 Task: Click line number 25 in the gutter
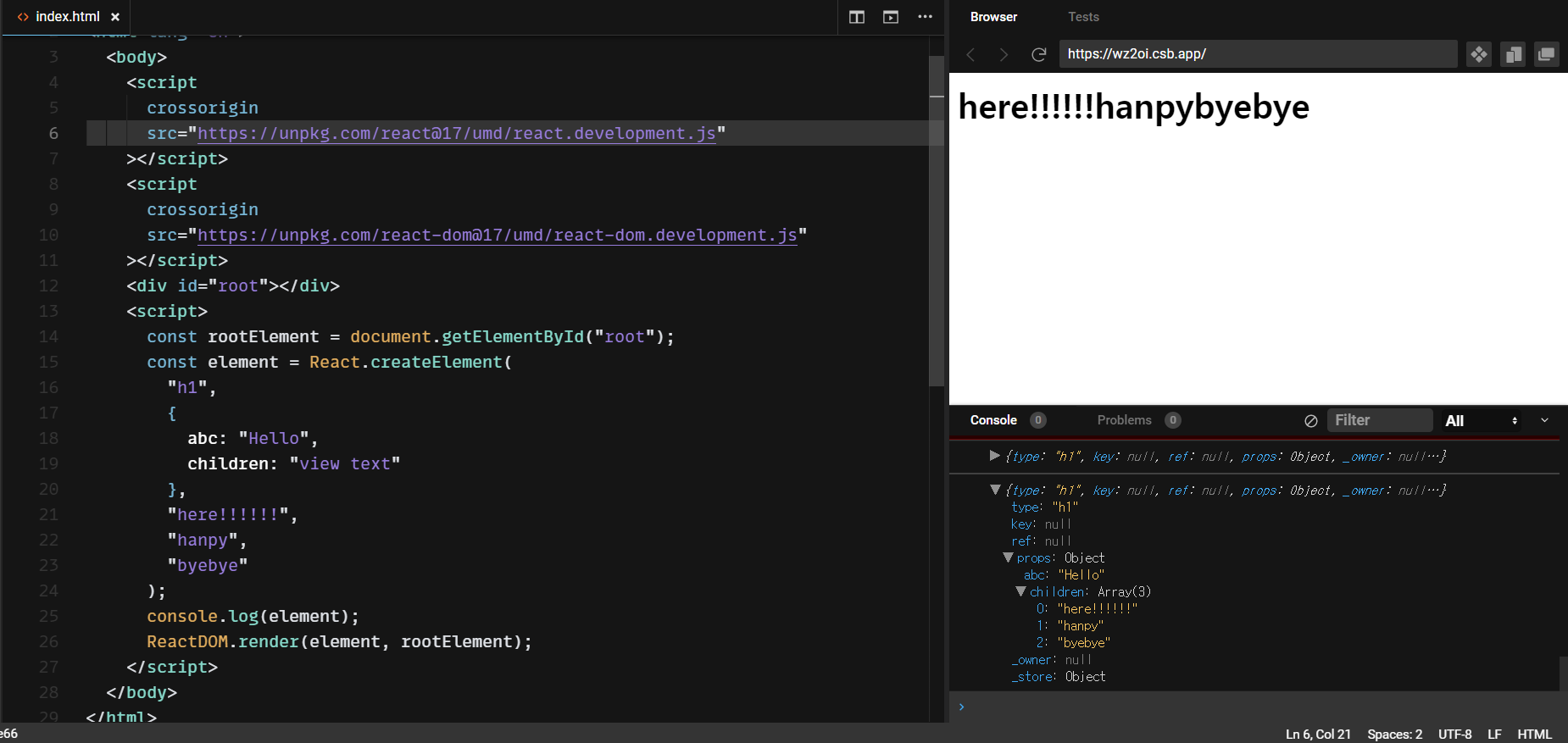coord(48,616)
